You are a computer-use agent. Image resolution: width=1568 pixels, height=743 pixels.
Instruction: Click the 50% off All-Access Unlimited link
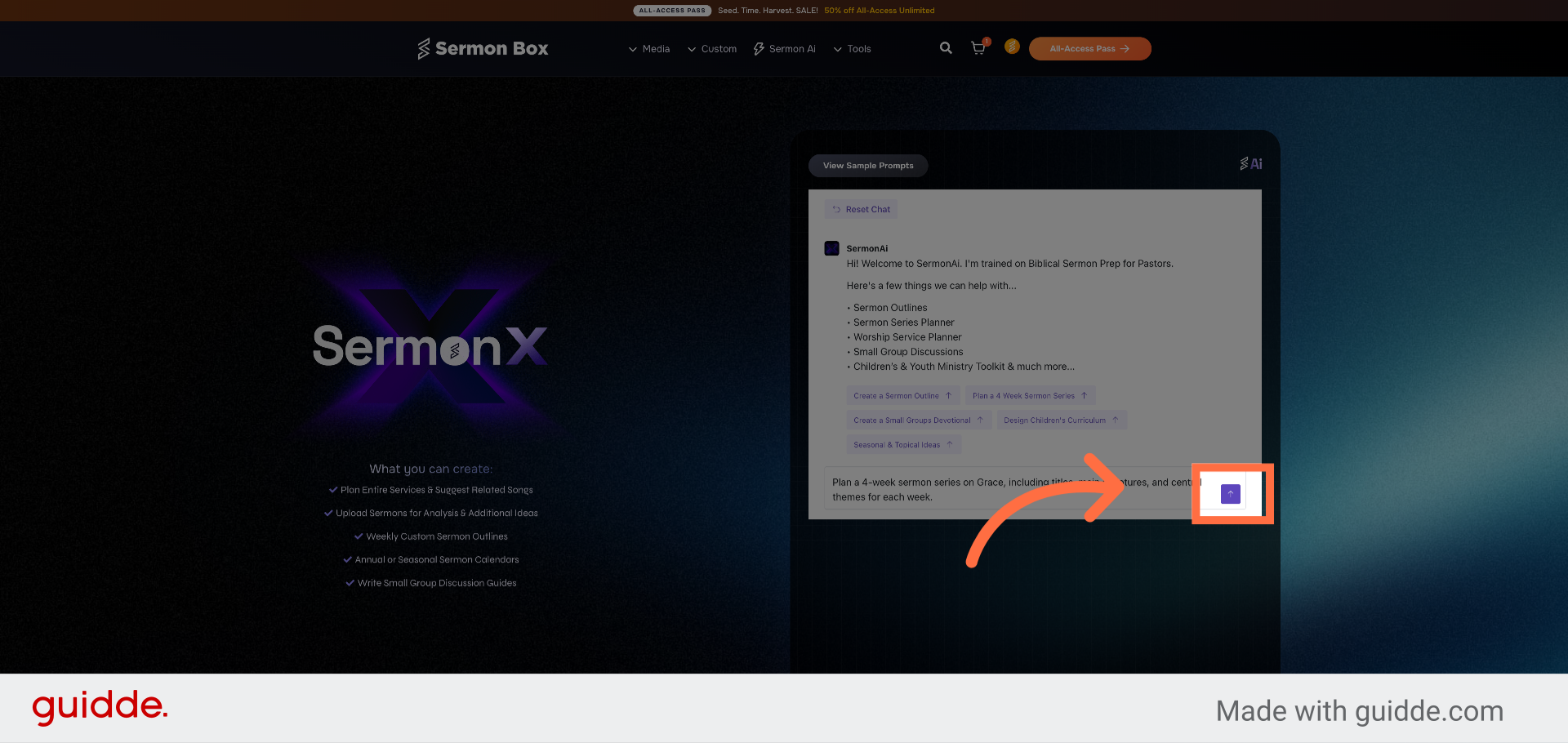(880, 11)
